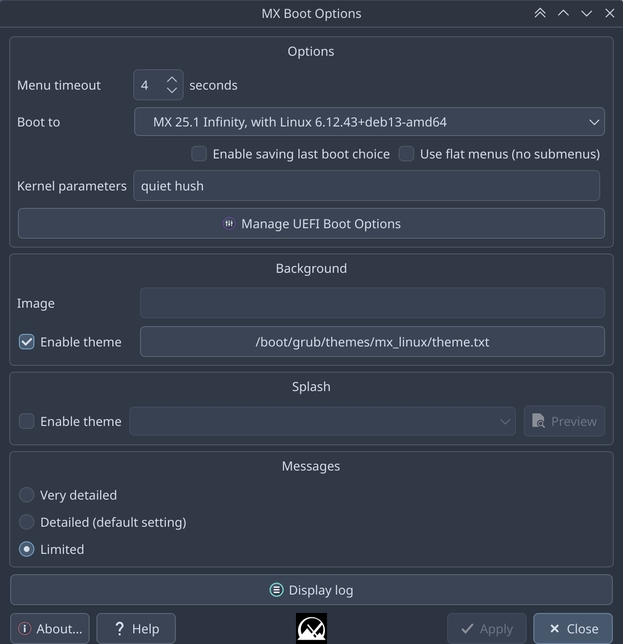The image size is (623, 644).
Task: Click the grub theme.txt path button
Action: coord(372,342)
